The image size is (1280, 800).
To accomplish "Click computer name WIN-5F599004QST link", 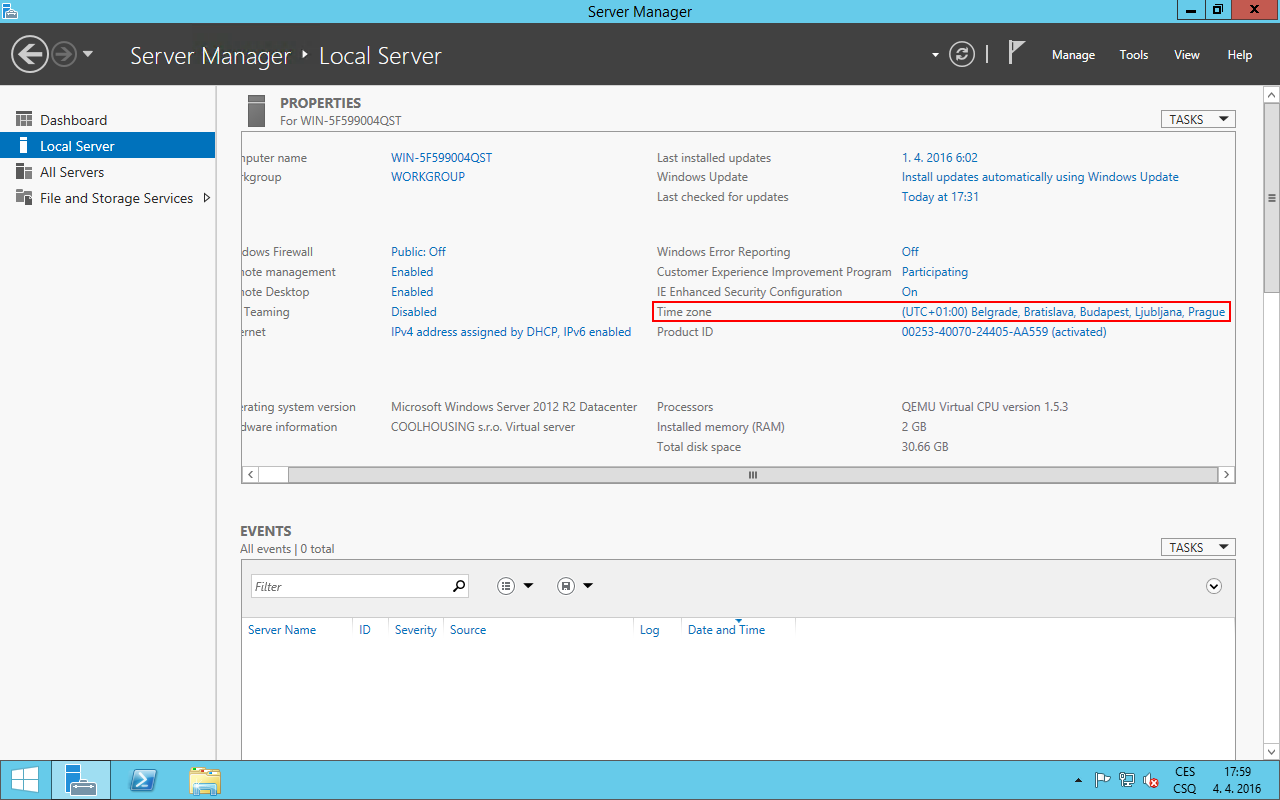I will [x=441, y=158].
